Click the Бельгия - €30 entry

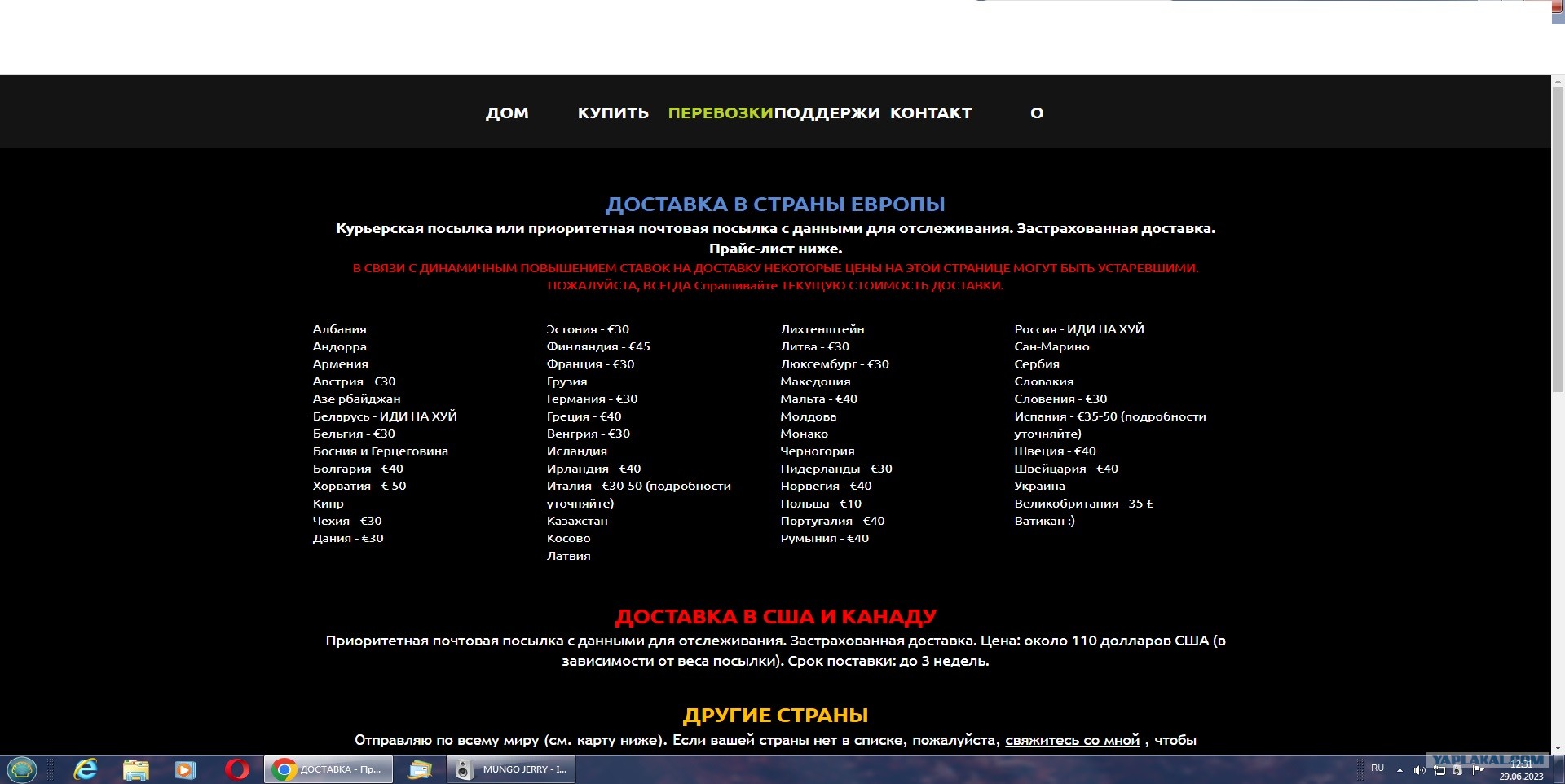pos(354,434)
